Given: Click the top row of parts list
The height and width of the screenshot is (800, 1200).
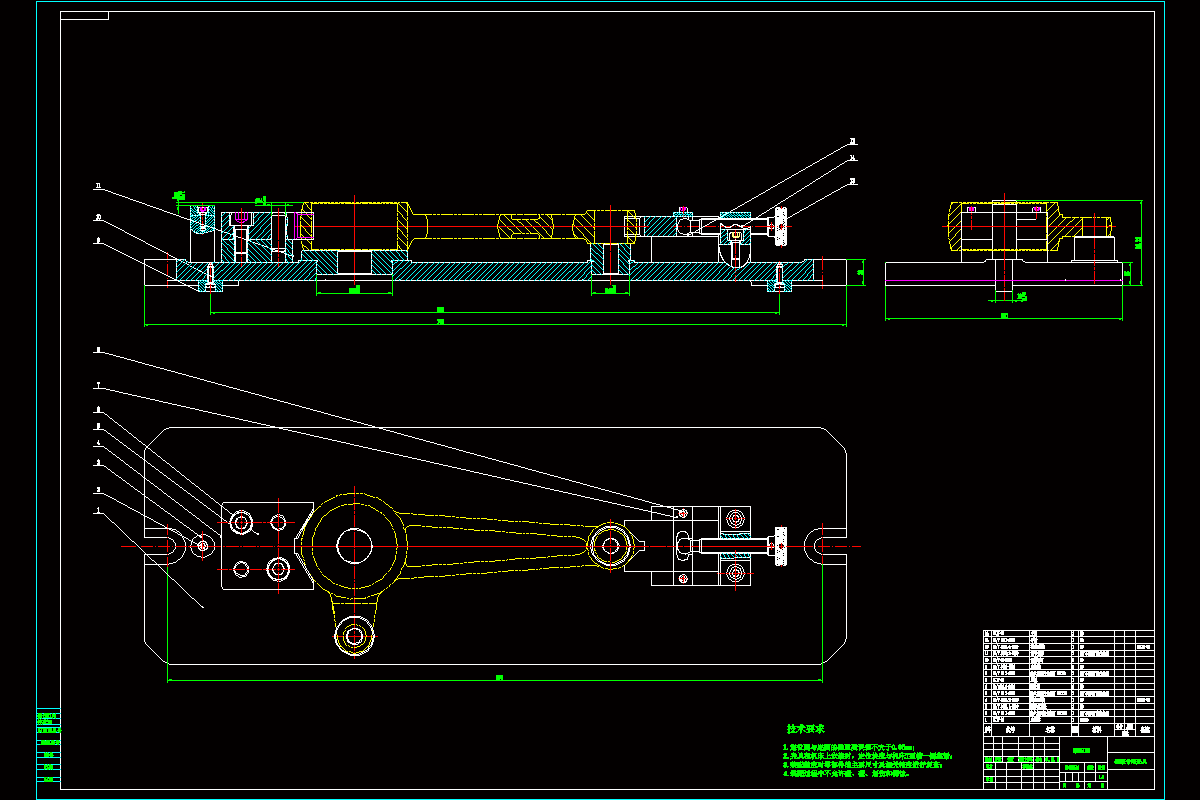Looking at the screenshot, I should tap(1068, 634).
